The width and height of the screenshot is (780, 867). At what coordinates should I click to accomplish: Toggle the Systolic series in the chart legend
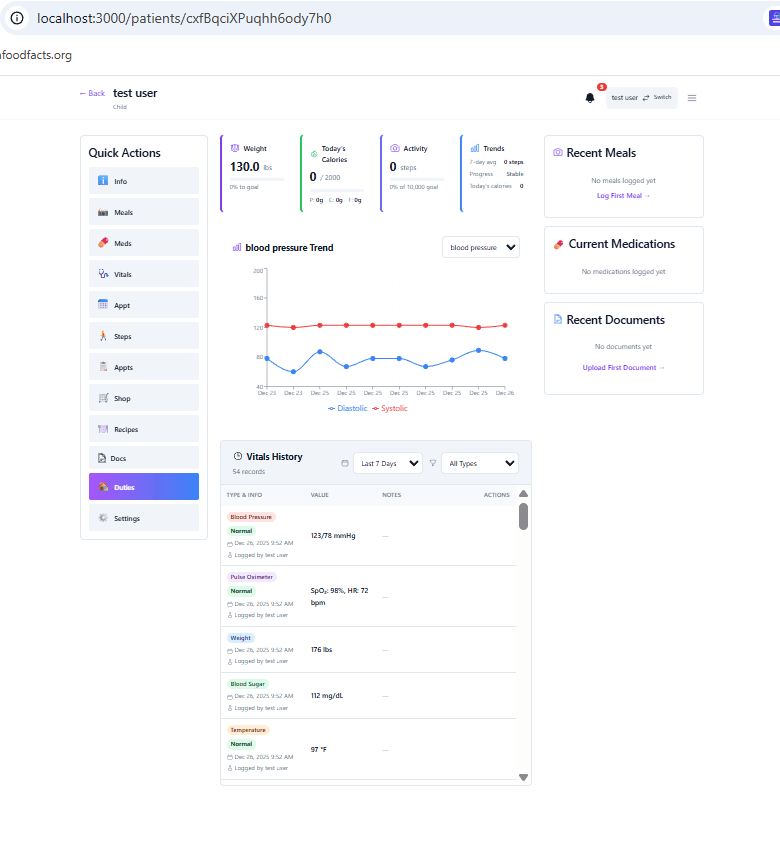point(392,408)
